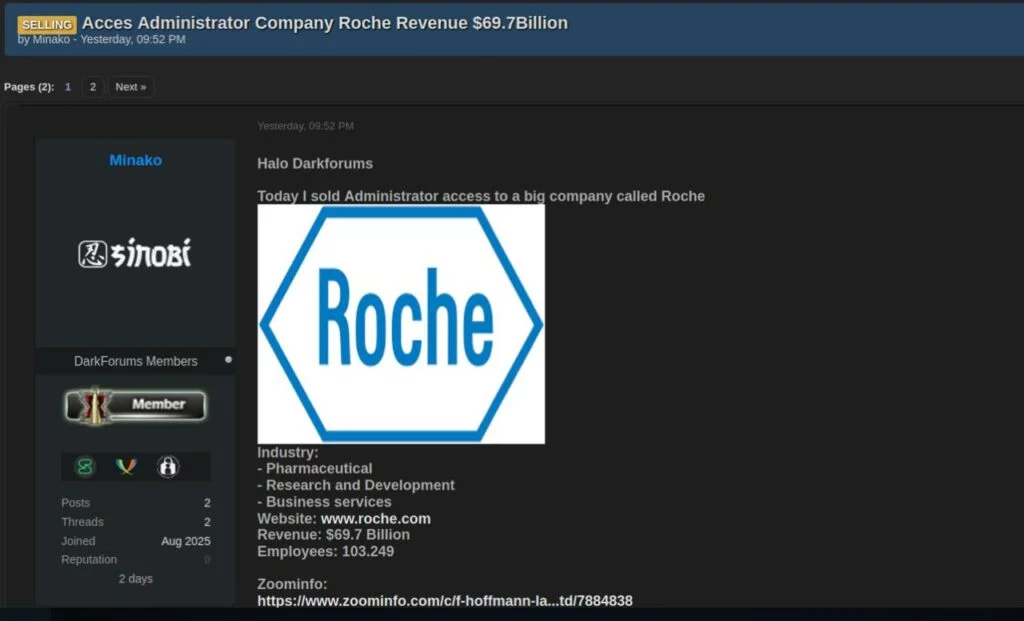Click the online status dot beside DarkForums Members

228,360
